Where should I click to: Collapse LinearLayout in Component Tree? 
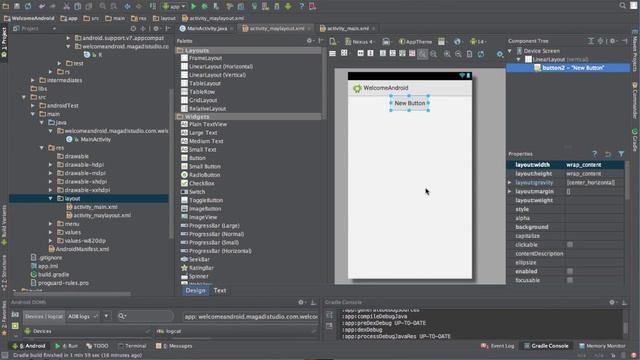[x=518, y=59]
